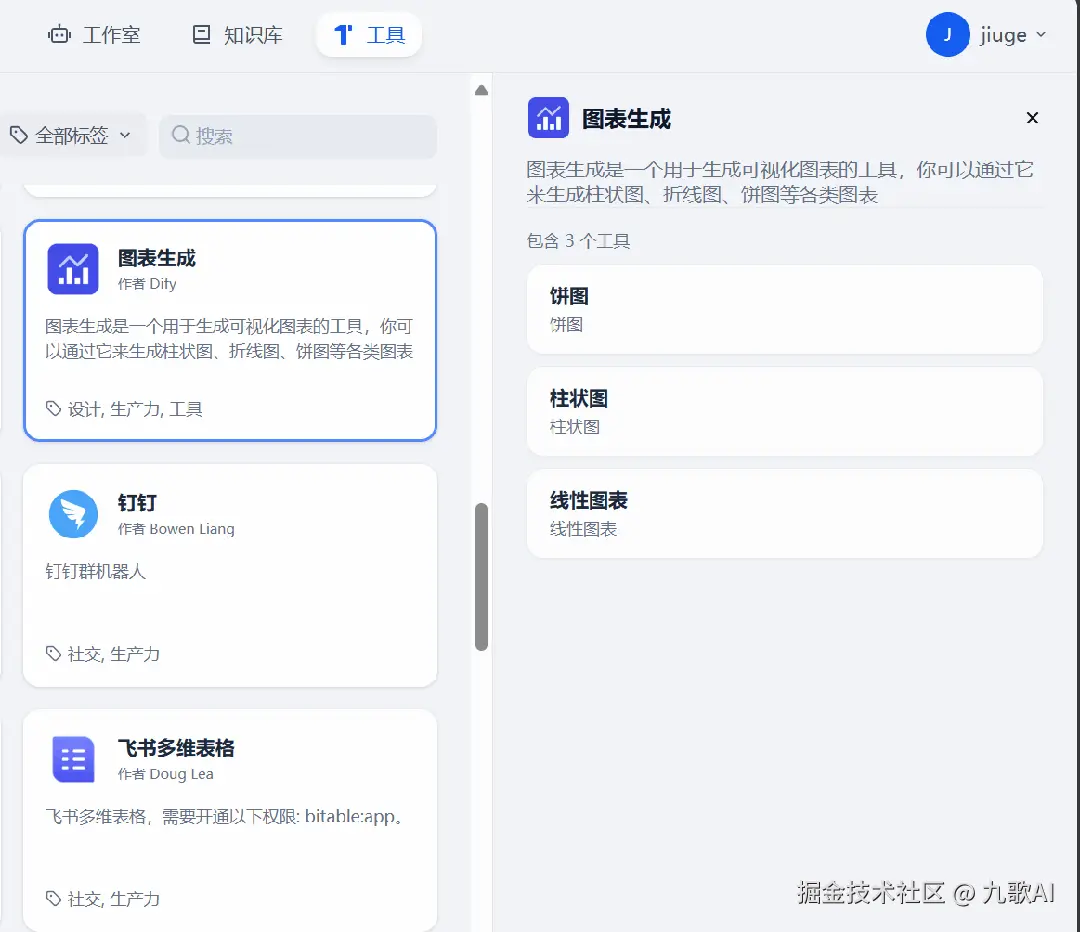The height and width of the screenshot is (932, 1080).
Task: Click the 作者 Dify author text
Action: point(147,284)
